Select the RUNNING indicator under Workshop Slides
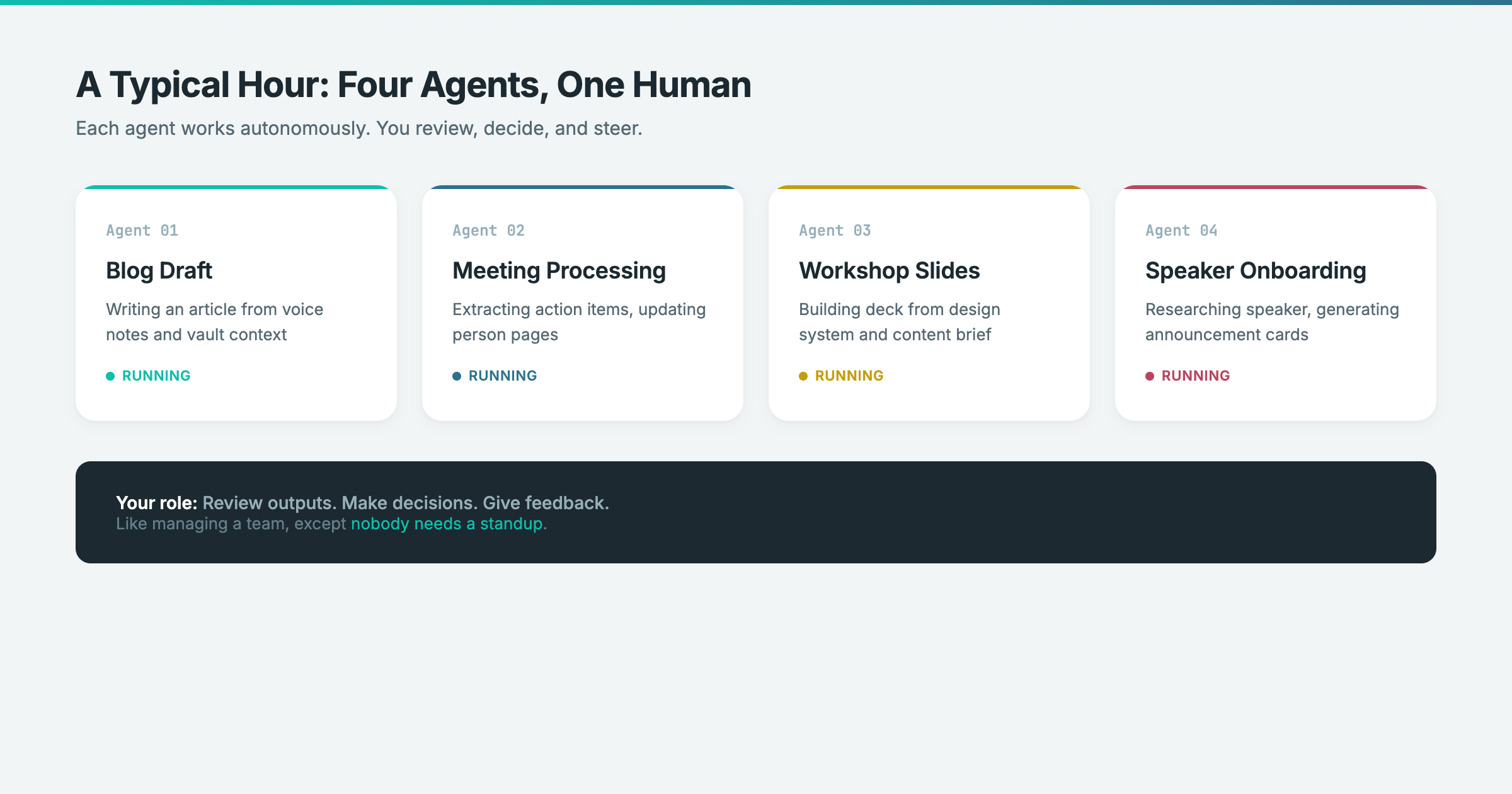 [x=849, y=376]
